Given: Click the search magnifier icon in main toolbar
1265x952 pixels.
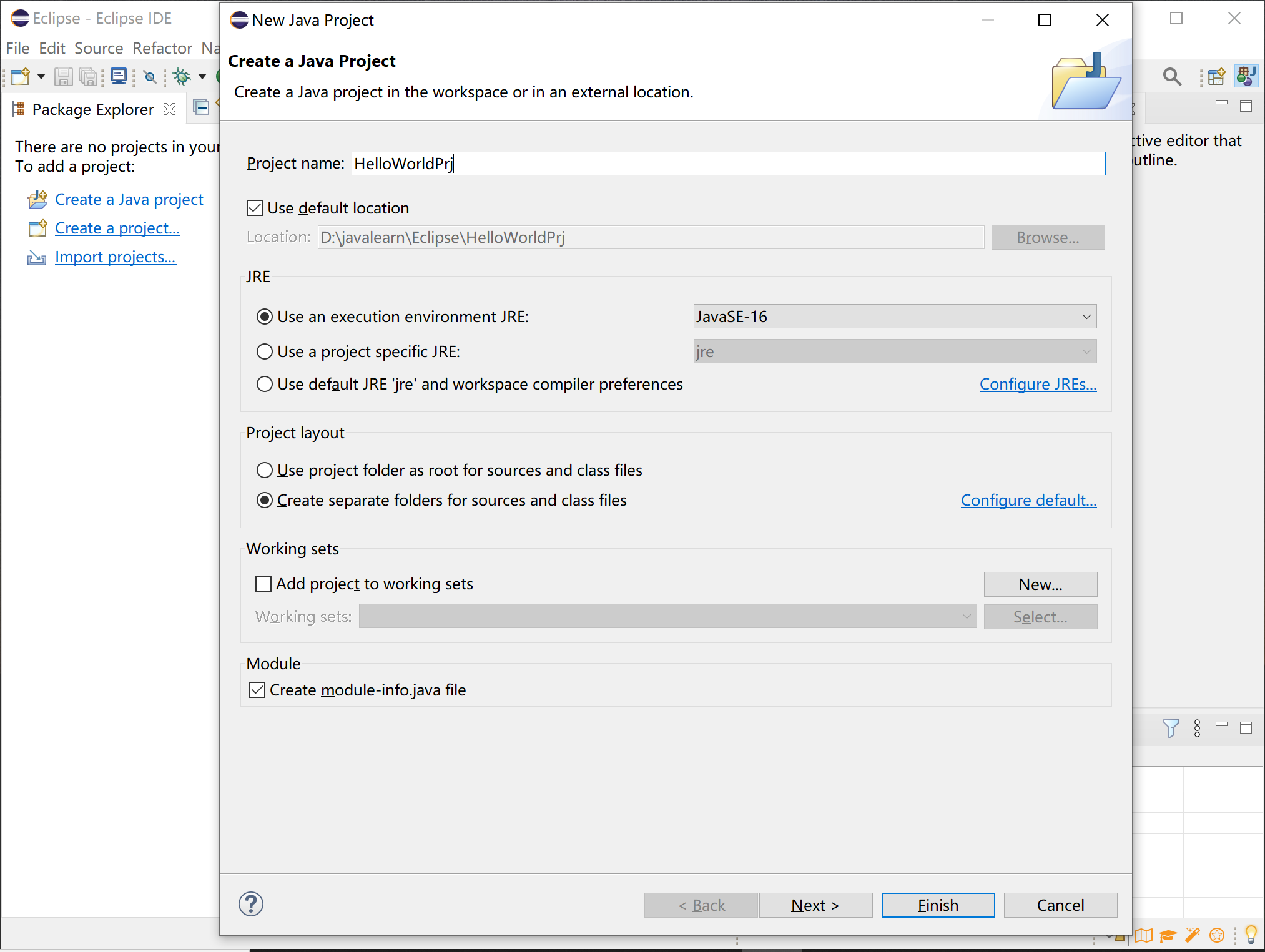Looking at the screenshot, I should 1171,76.
